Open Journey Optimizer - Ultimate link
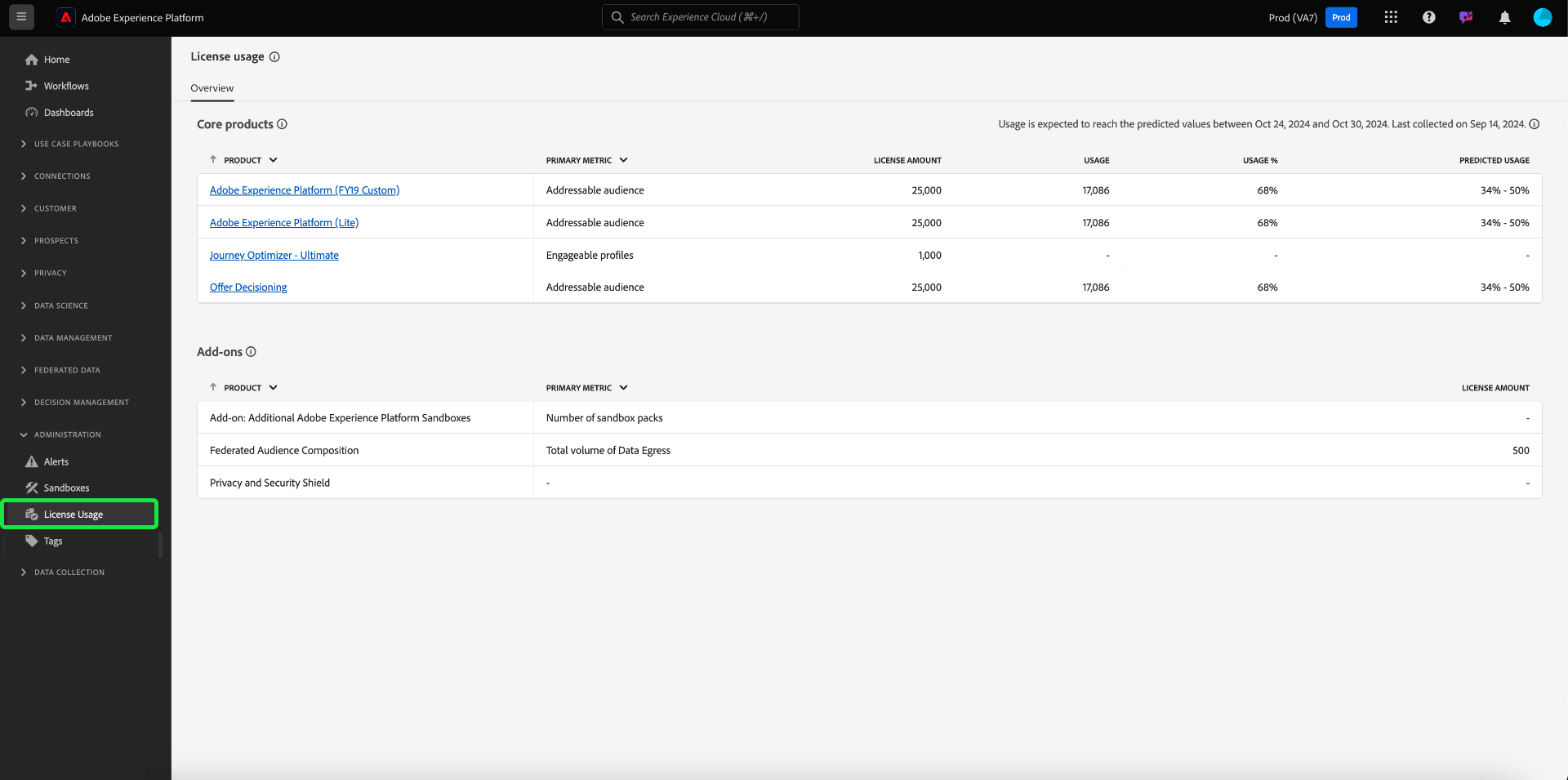The image size is (1568, 780). [x=274, y=256]
